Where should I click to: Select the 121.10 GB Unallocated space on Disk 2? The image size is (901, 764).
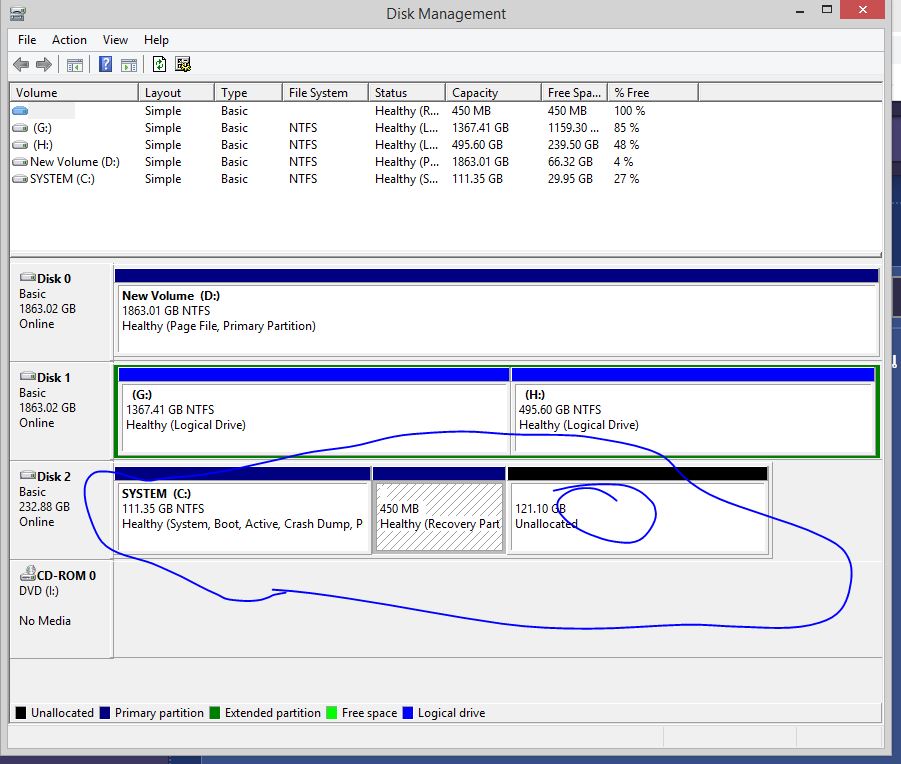pyautogui.click(x=638, y=510)
